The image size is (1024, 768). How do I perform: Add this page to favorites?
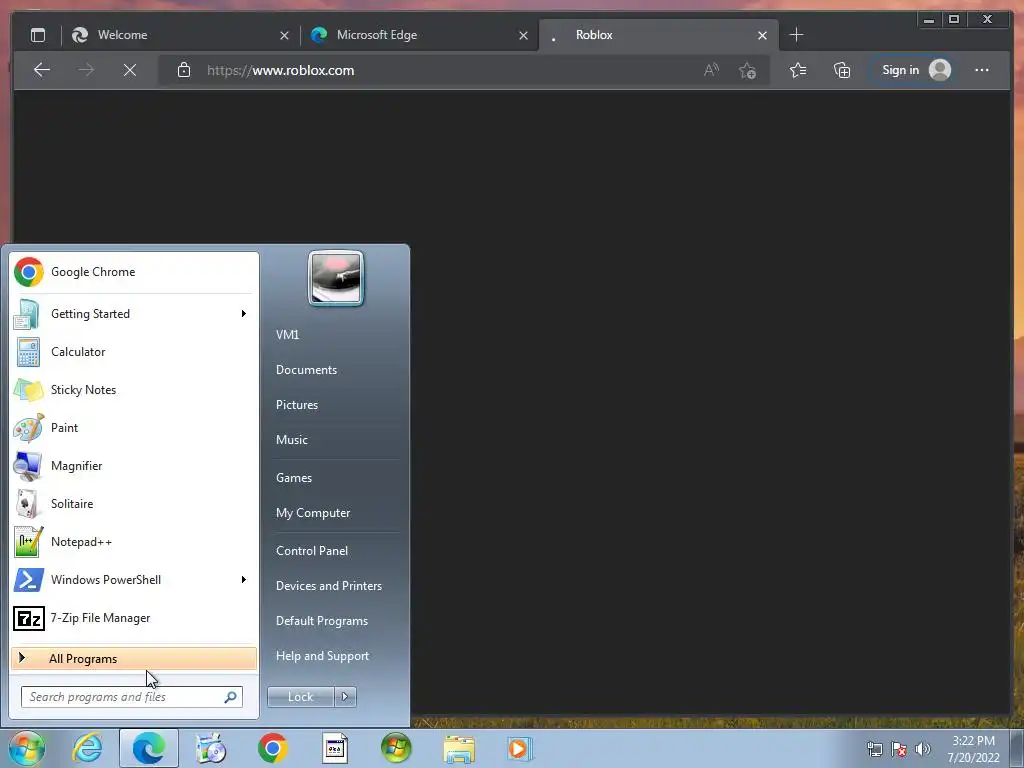(x=747, y=70)
